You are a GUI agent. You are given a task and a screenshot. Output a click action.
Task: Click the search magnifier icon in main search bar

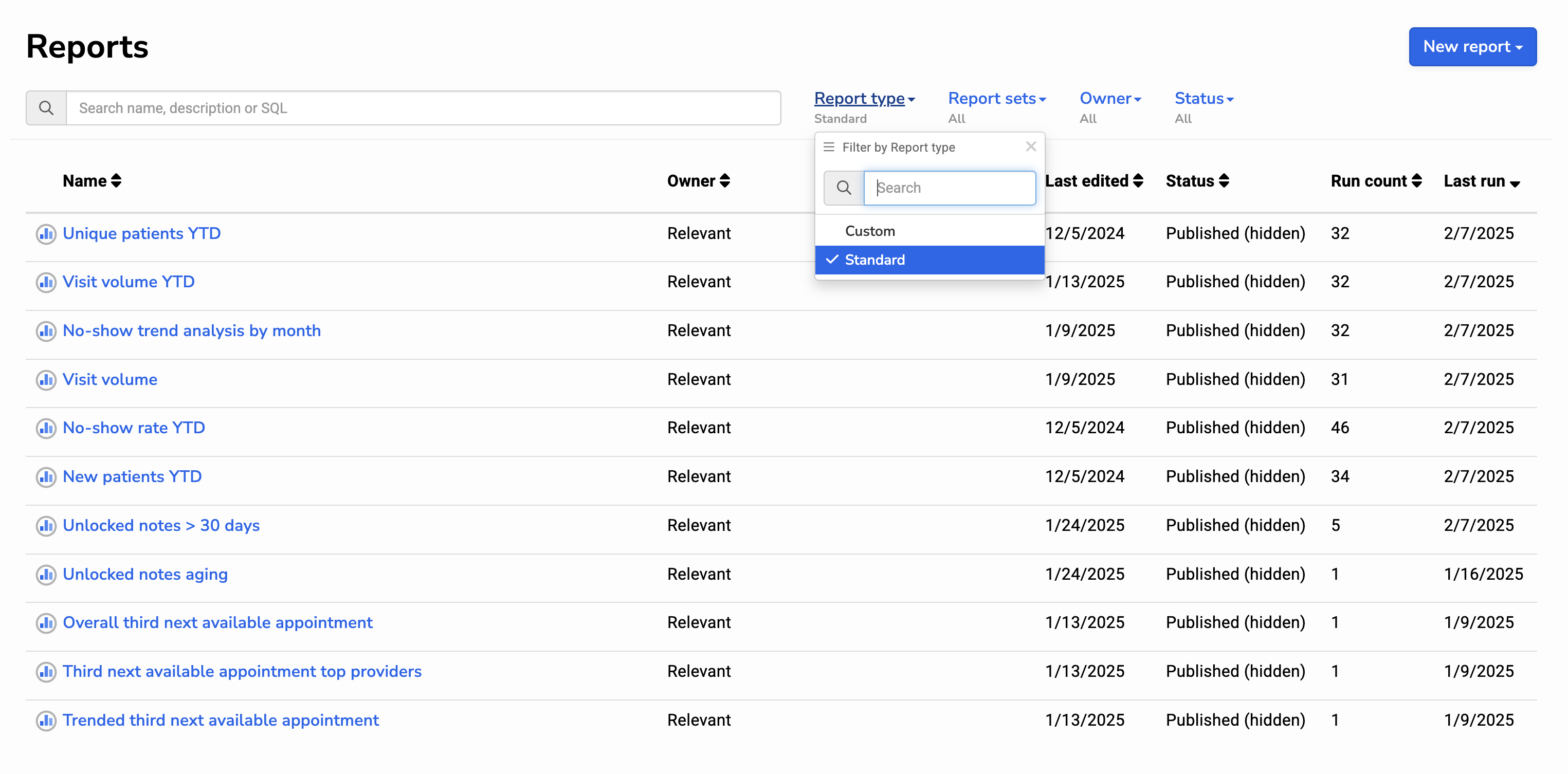point(46,108)
